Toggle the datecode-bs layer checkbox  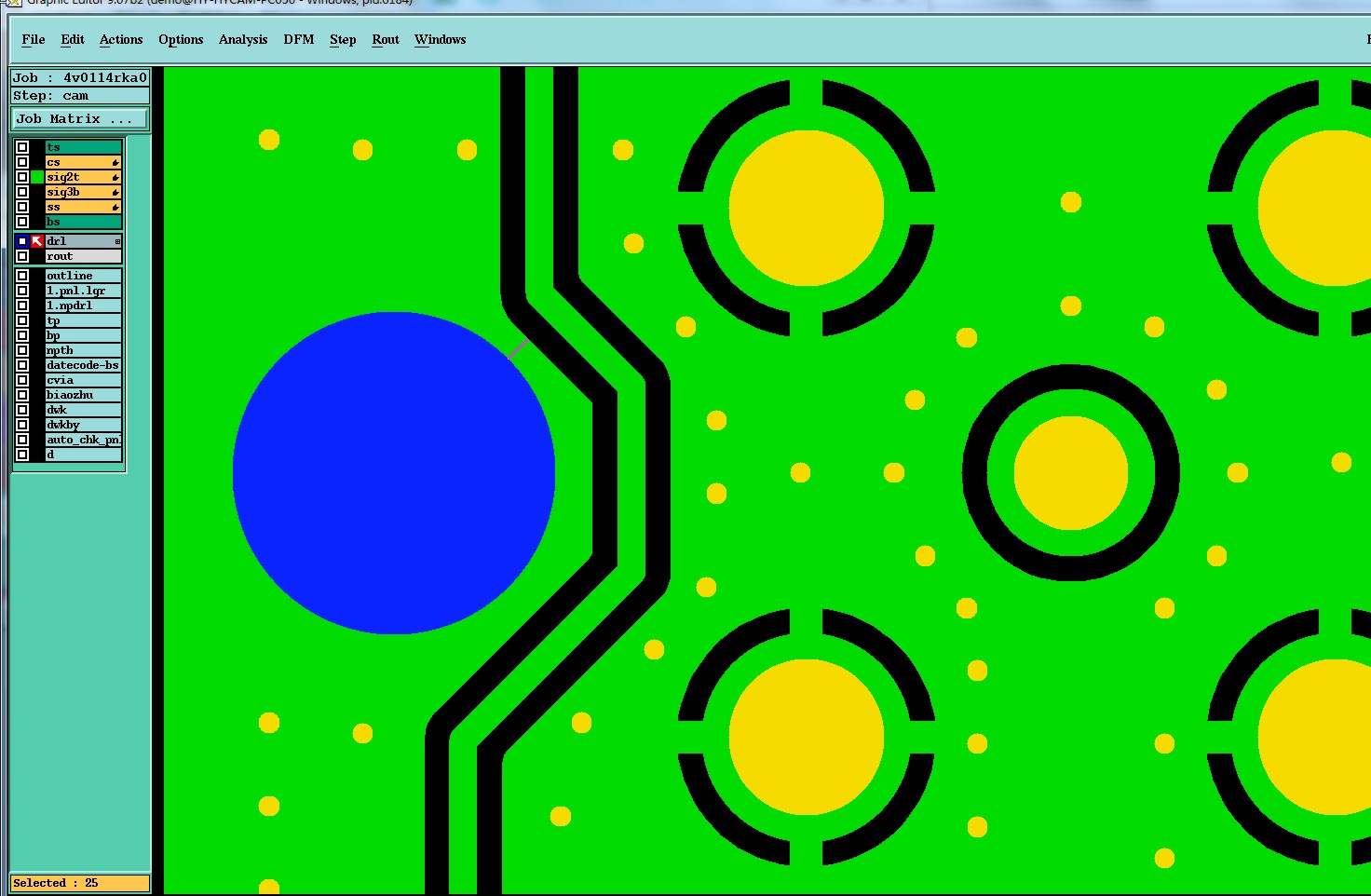click(22, 365)
